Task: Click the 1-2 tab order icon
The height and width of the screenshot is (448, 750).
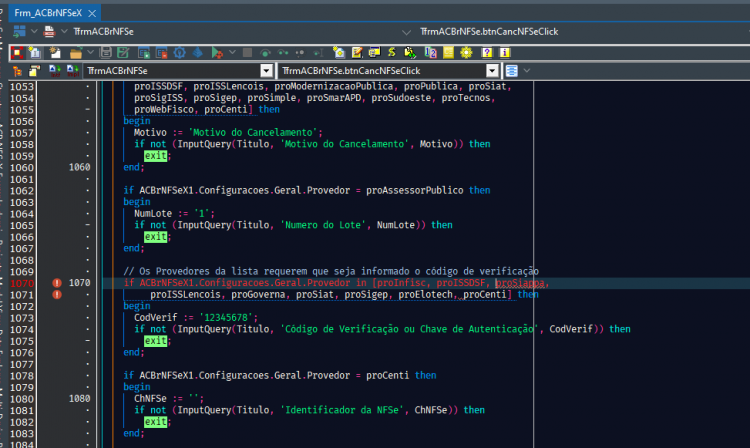Action: [430, 53]
